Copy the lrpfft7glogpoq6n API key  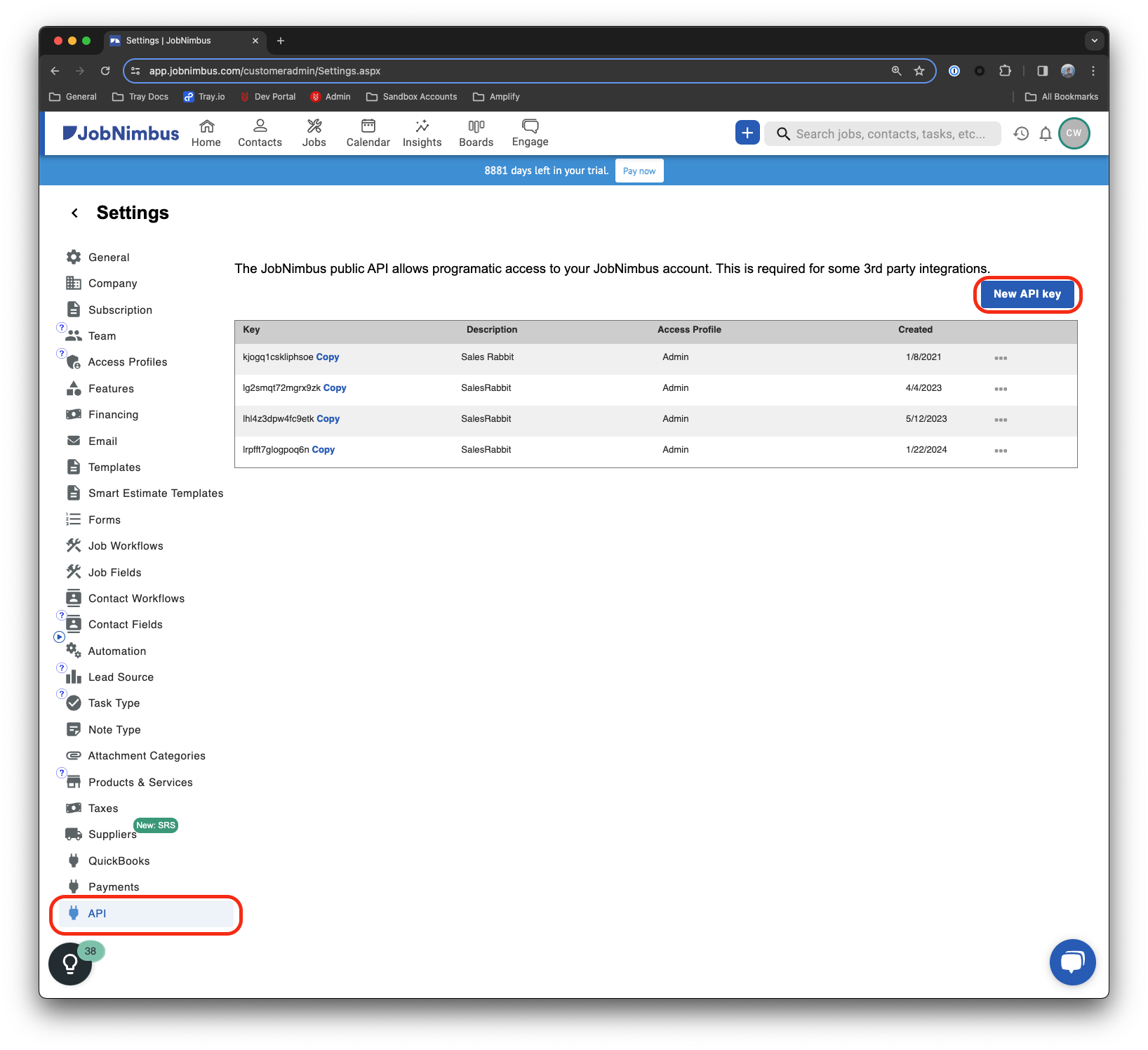coord(323,450)
